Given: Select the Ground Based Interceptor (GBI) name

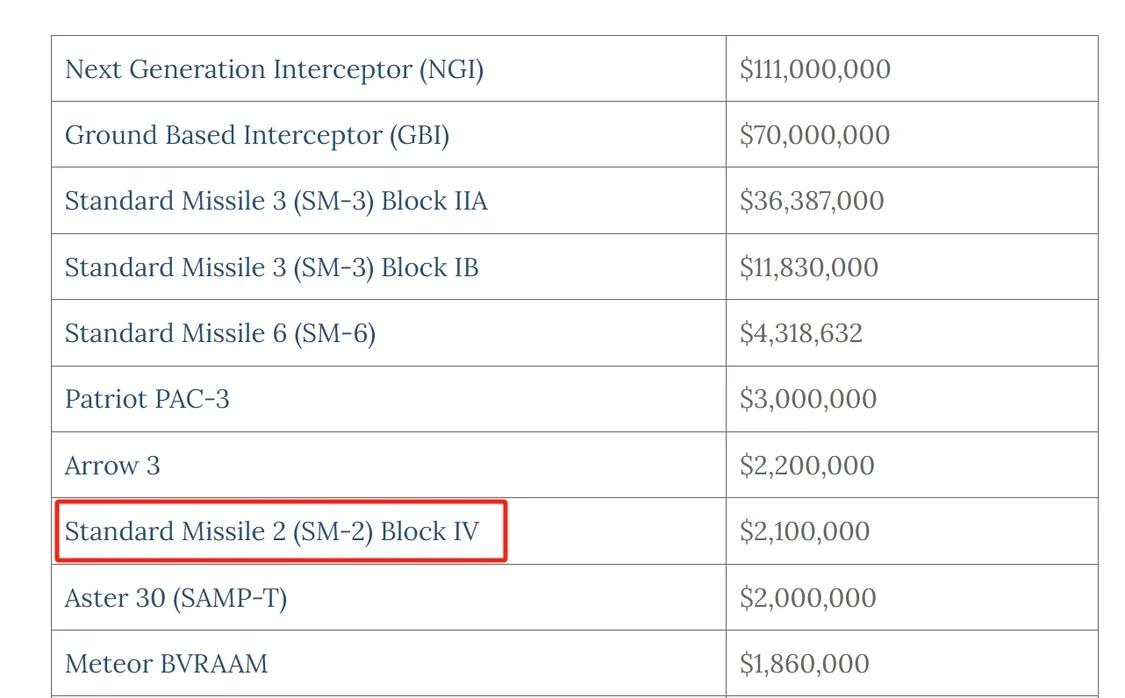Looking at the screenshot, I should 257,135.
